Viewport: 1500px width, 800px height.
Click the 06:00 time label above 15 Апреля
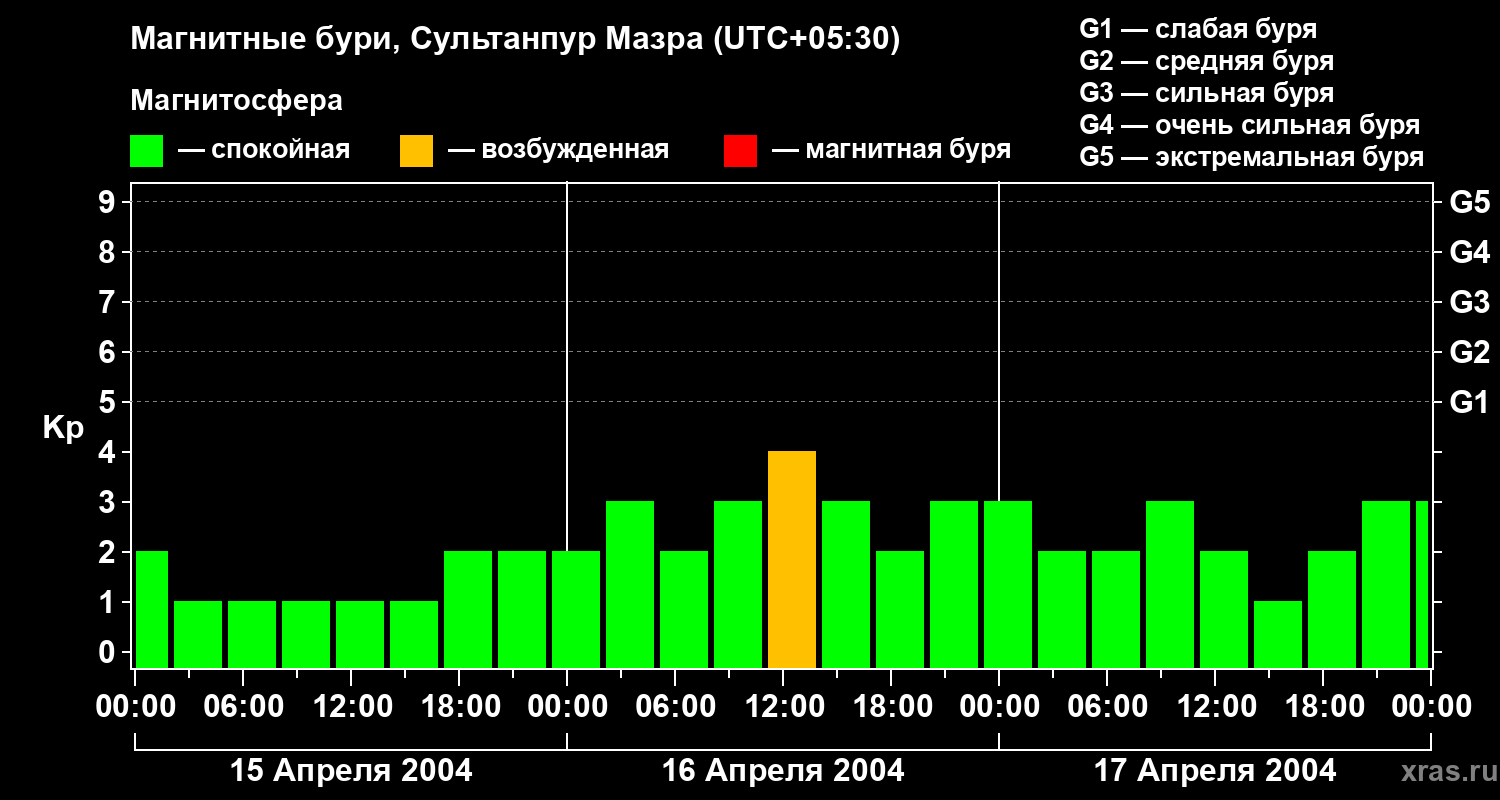point(243,707)
